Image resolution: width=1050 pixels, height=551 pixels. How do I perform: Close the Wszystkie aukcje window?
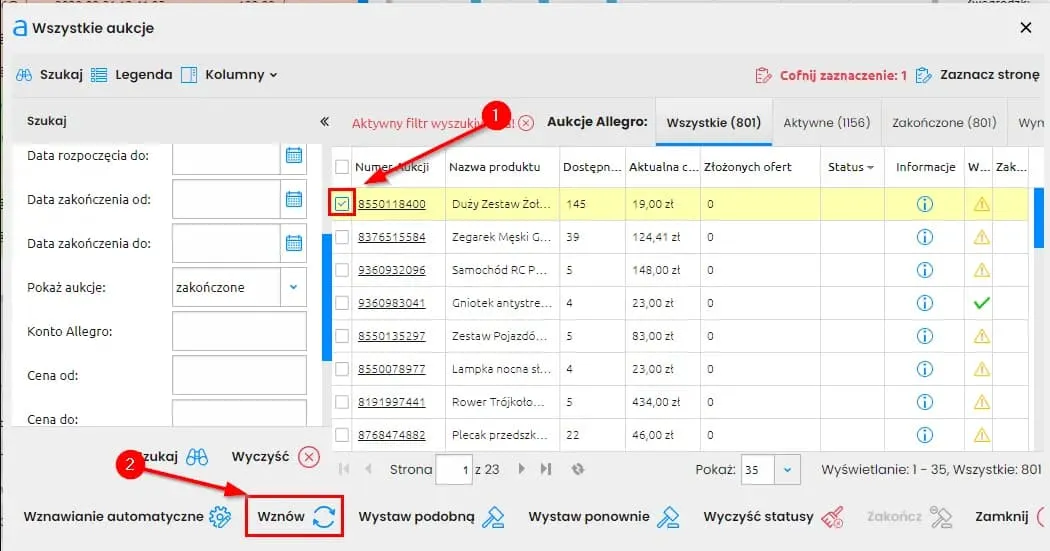pyautogui.click(x=1025, y=27)
